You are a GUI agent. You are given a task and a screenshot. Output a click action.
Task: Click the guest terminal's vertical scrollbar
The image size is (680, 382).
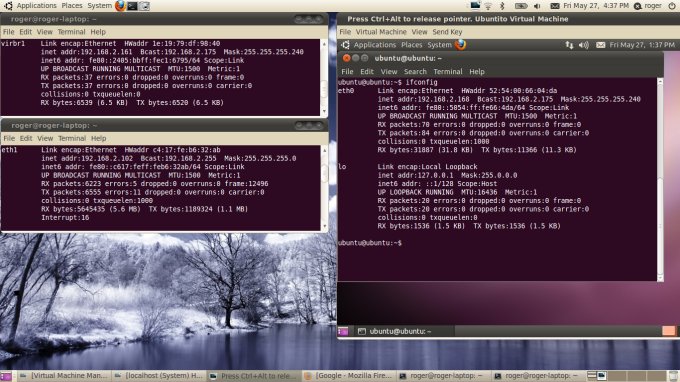point(660,180)
